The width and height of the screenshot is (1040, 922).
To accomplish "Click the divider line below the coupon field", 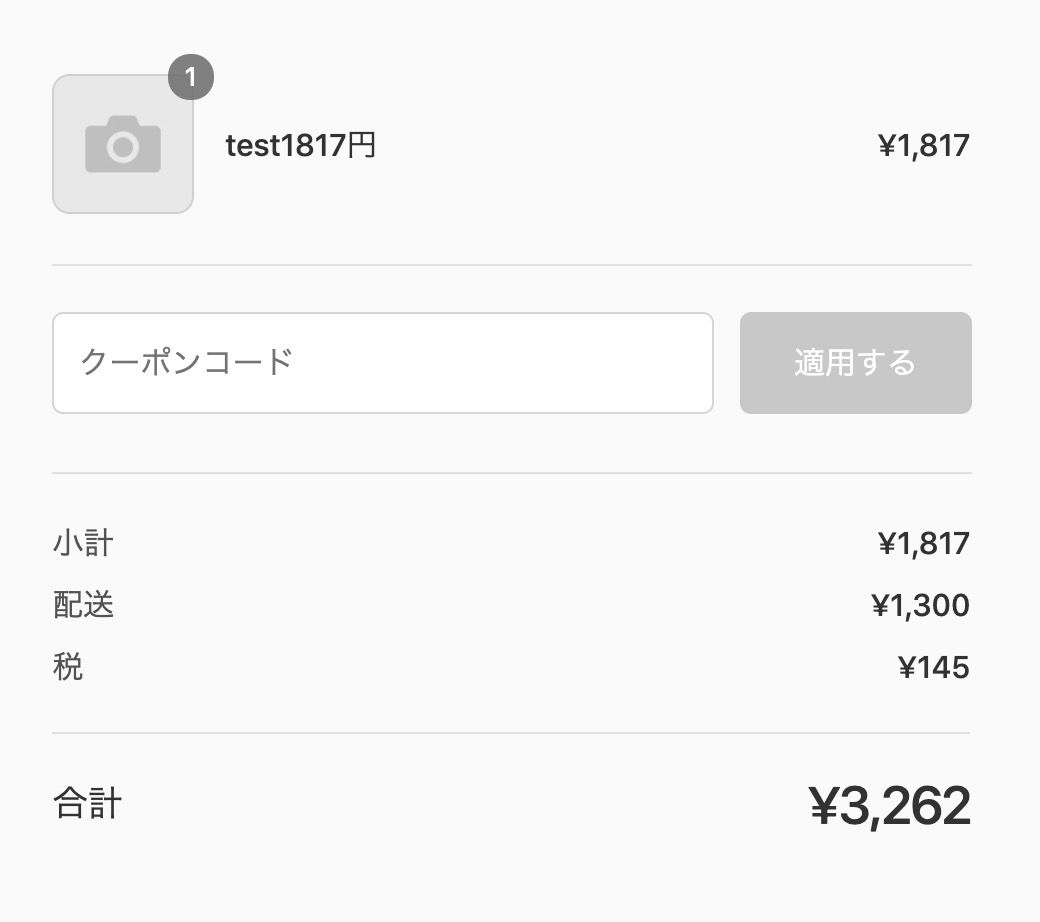I will click(511, 473).
